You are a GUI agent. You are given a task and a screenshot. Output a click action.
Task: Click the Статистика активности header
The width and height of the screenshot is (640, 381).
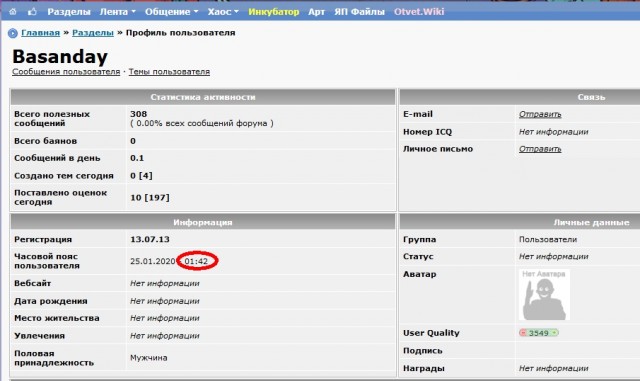[x=203, y=97]
